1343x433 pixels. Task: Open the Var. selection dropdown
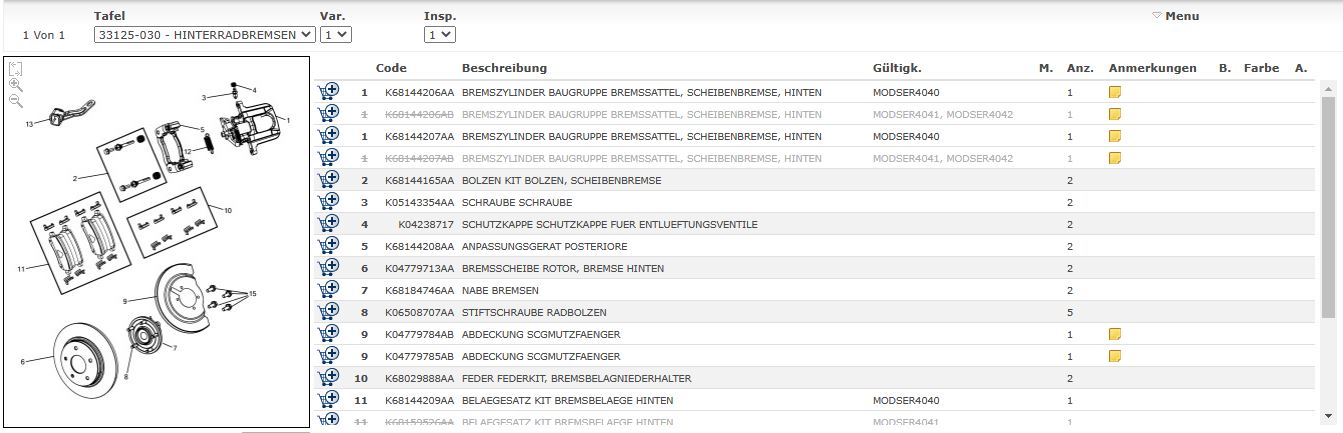coord(336,34)
